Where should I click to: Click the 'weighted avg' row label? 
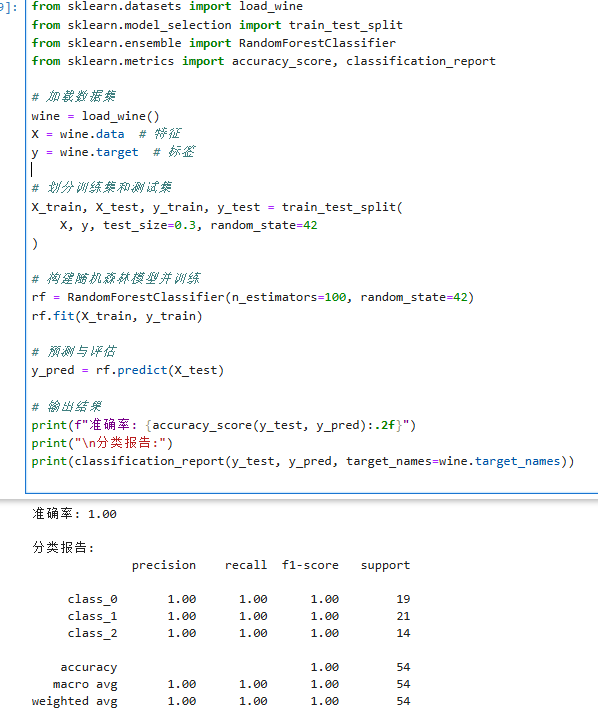(x=75, y=701)
